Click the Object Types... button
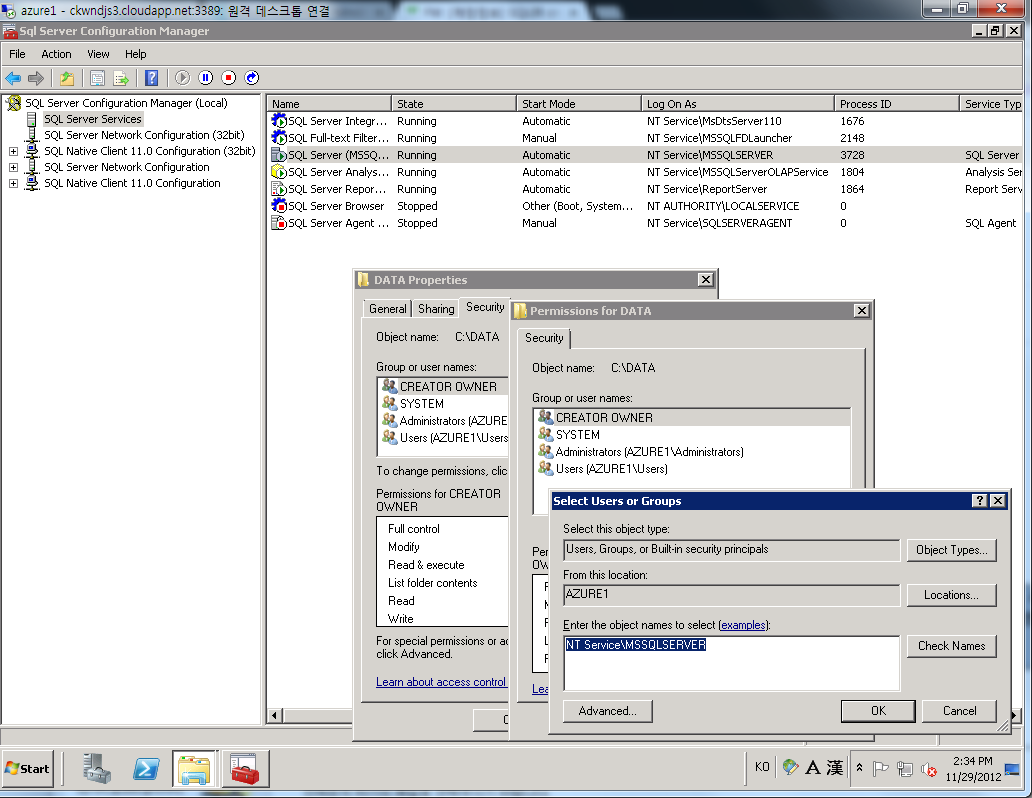The width and height of the screenshot is (1032, 798). 952,550
